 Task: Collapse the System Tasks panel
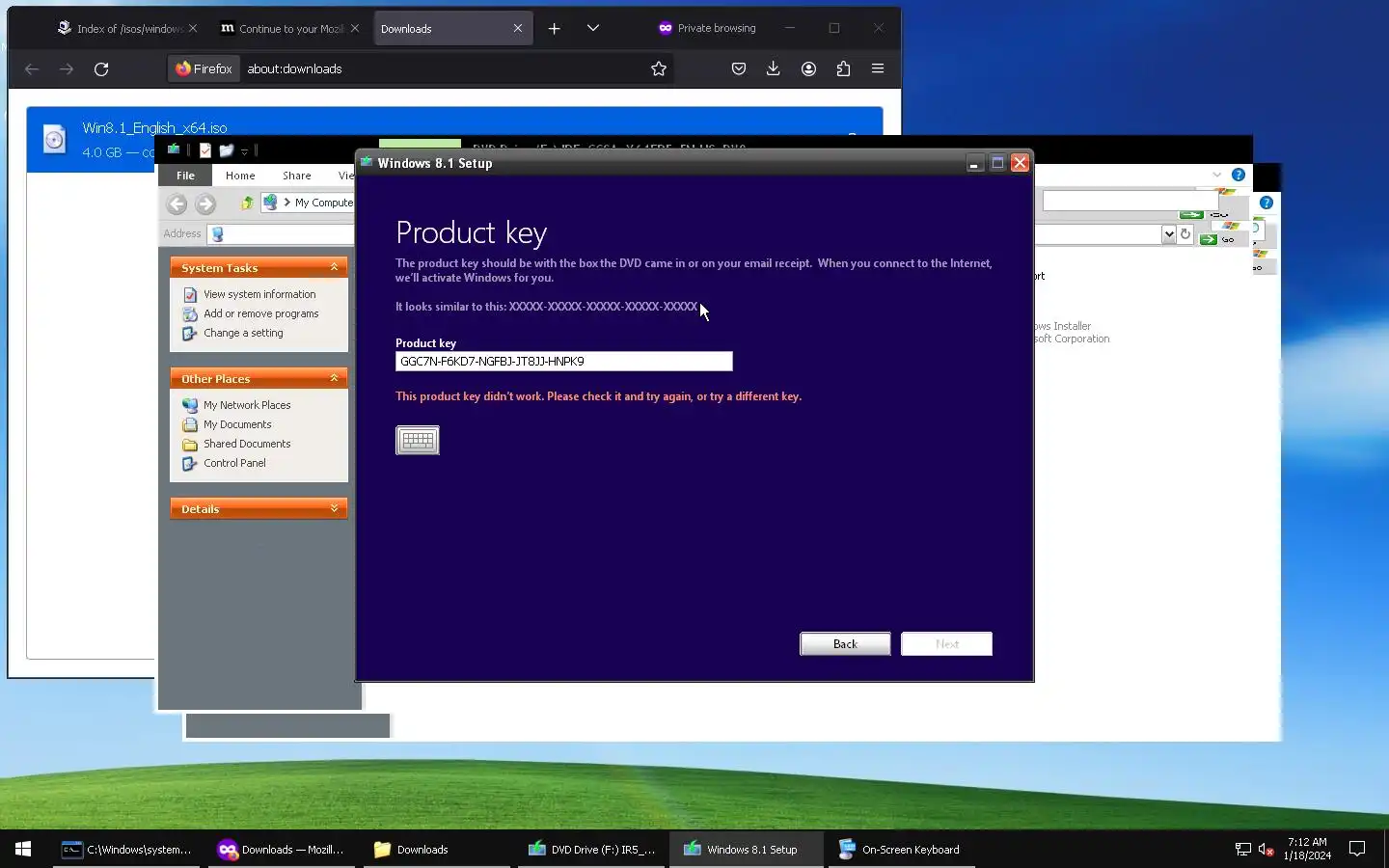tap(334, 268)
